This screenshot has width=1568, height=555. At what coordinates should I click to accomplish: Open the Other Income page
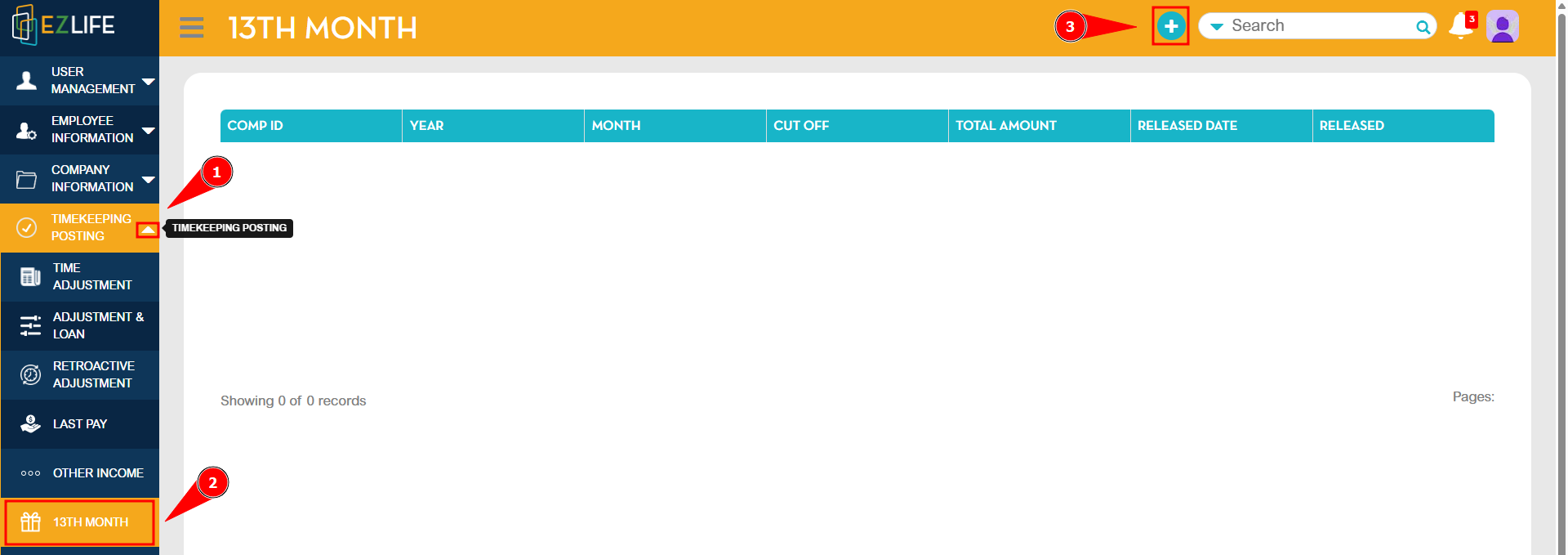click(80, 472)
